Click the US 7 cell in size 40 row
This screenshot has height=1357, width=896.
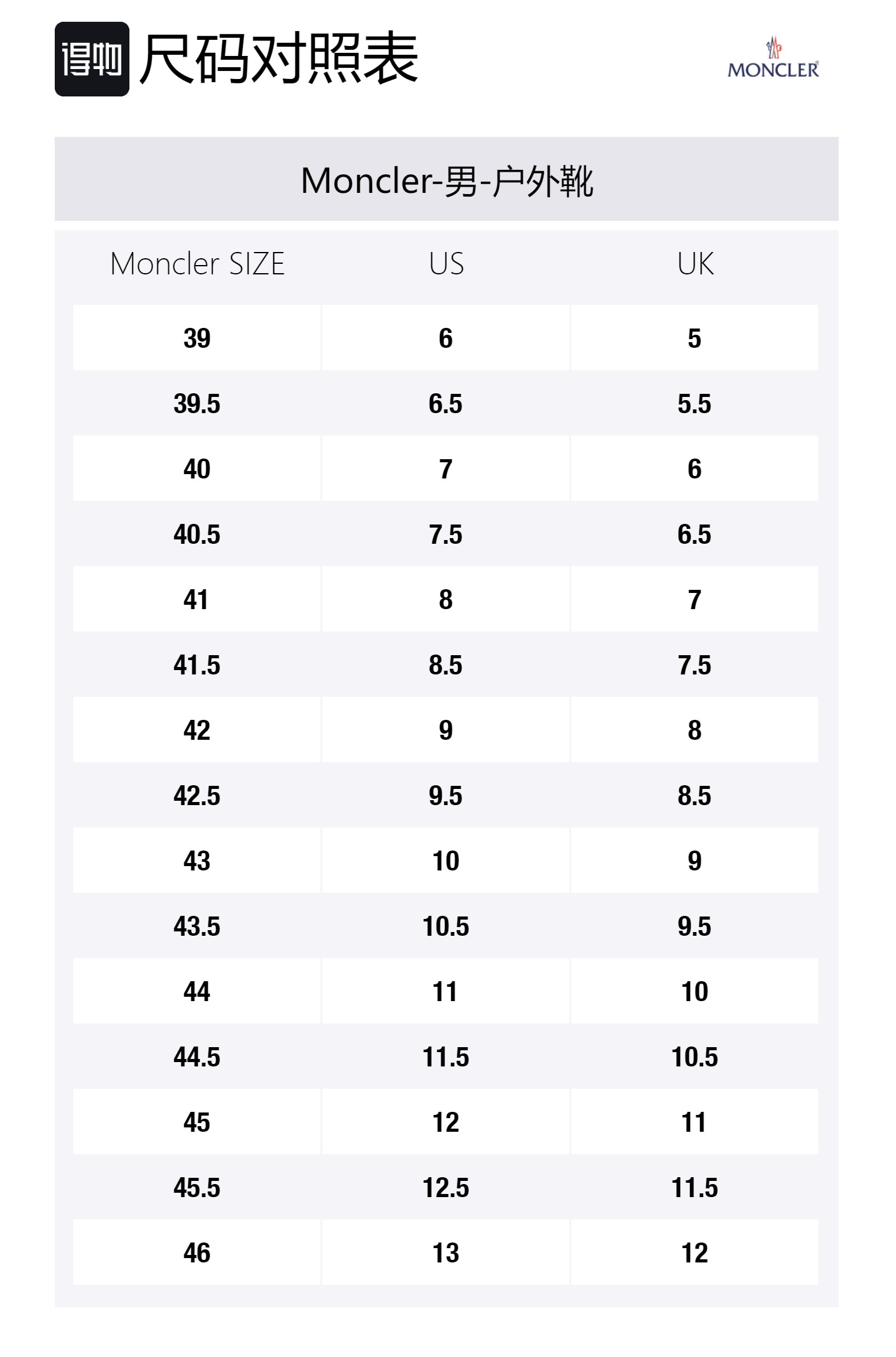[x=446, y=469]
